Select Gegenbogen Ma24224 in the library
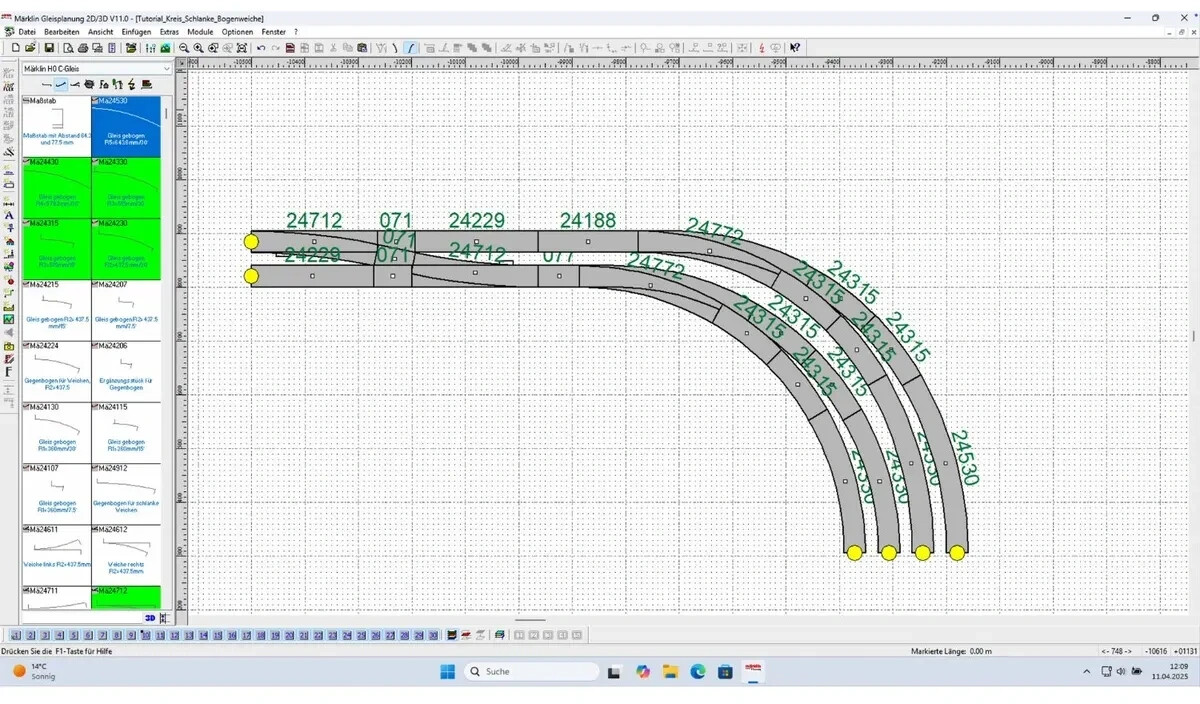 [x=56, y=371]
